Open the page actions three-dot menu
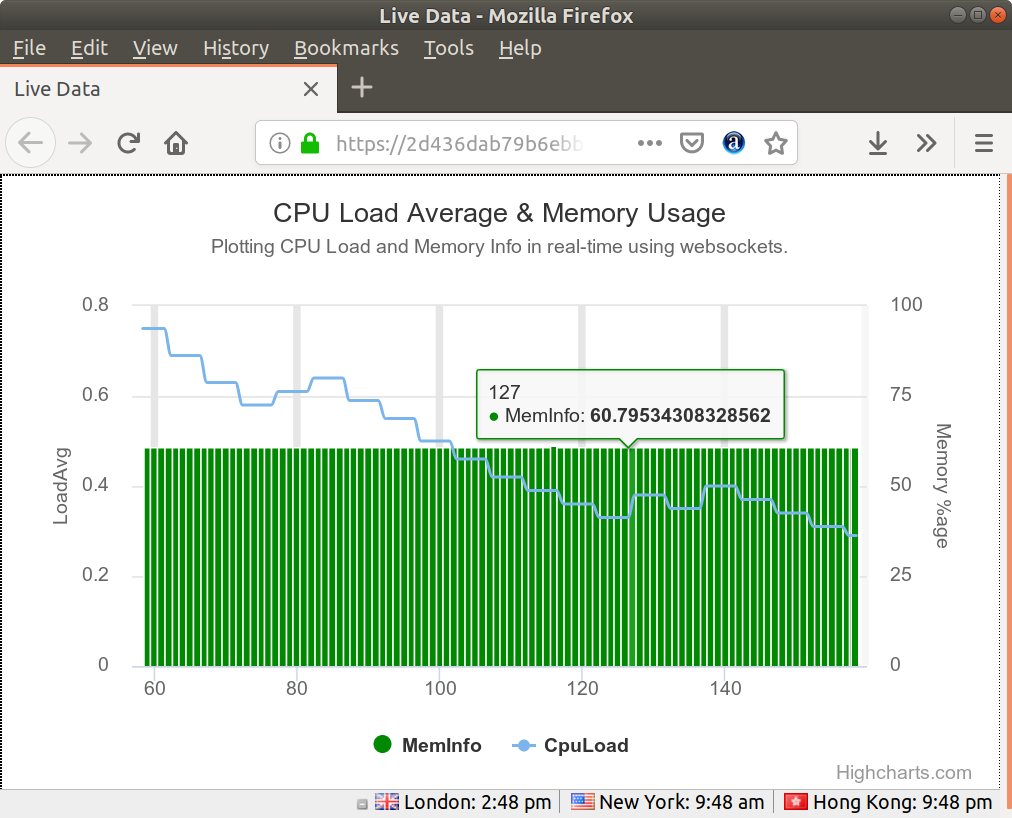The width and height of the screenshot is (1012, 818). (x=650, y=144)
